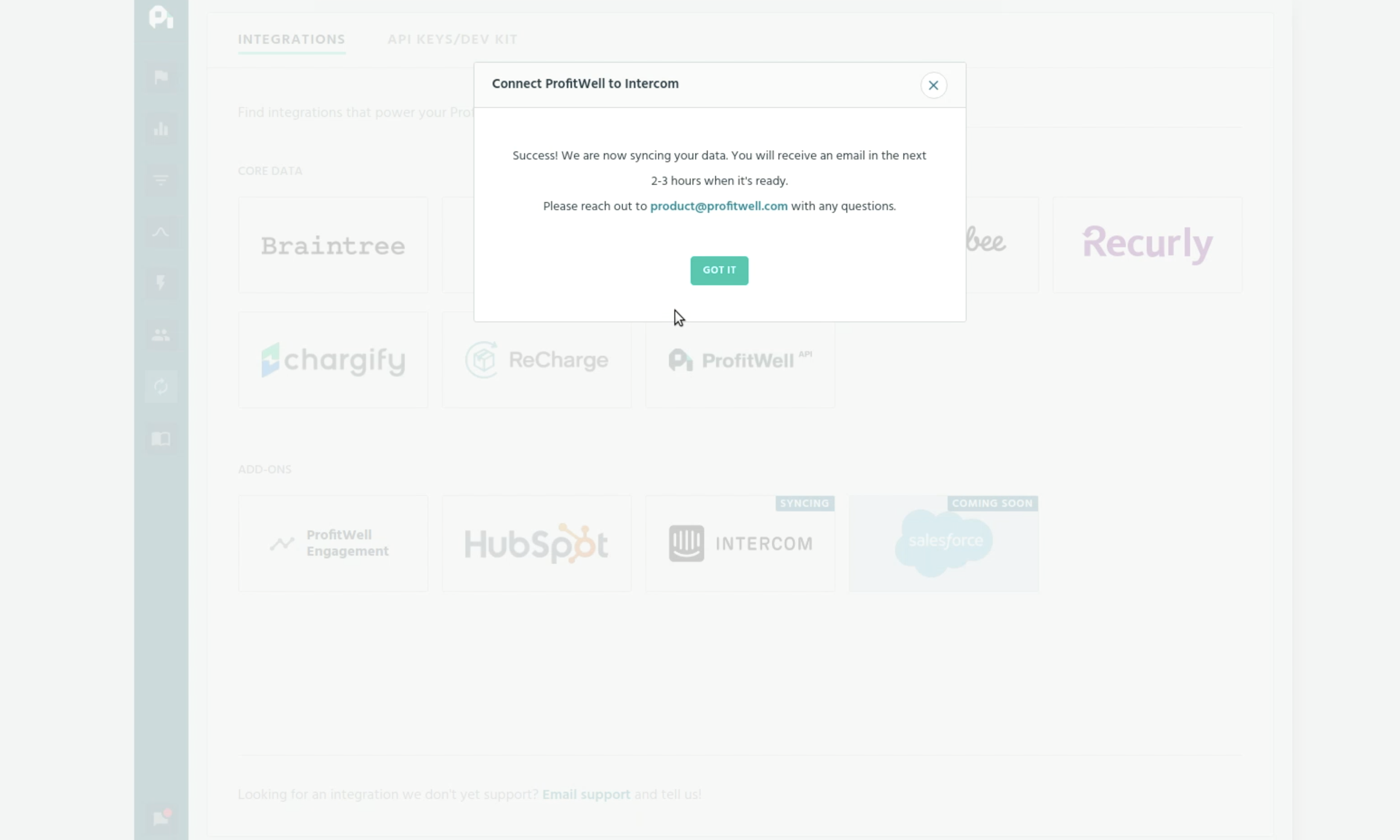
Task: Select the Braintree integration card
Action: tap(333, 245)
